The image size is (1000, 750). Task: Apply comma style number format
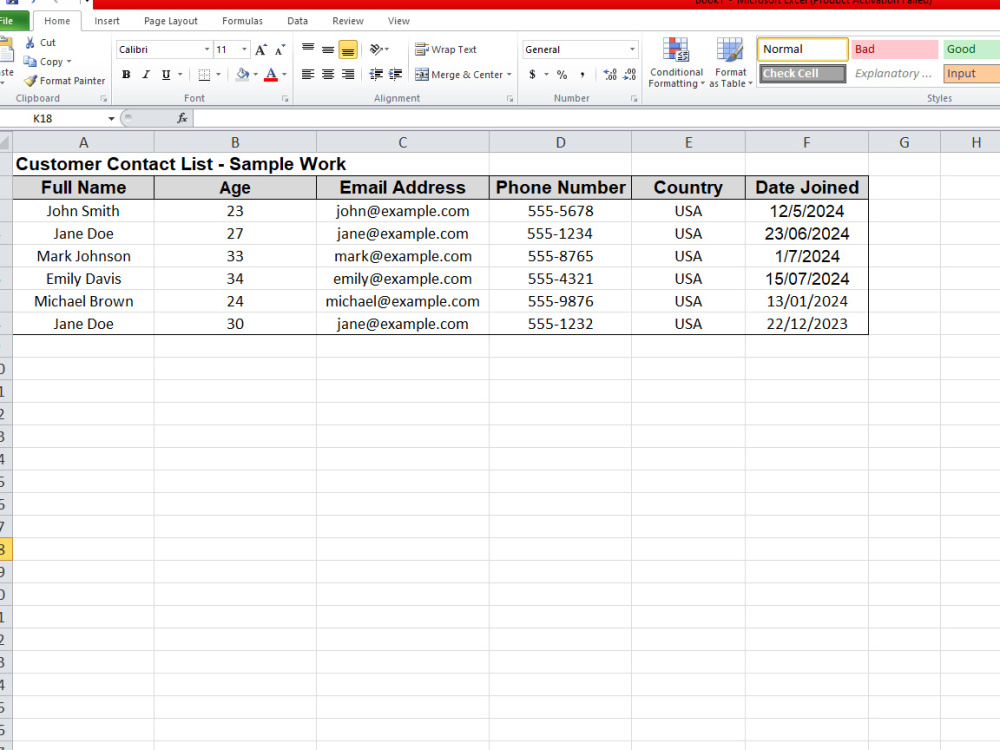582,75
